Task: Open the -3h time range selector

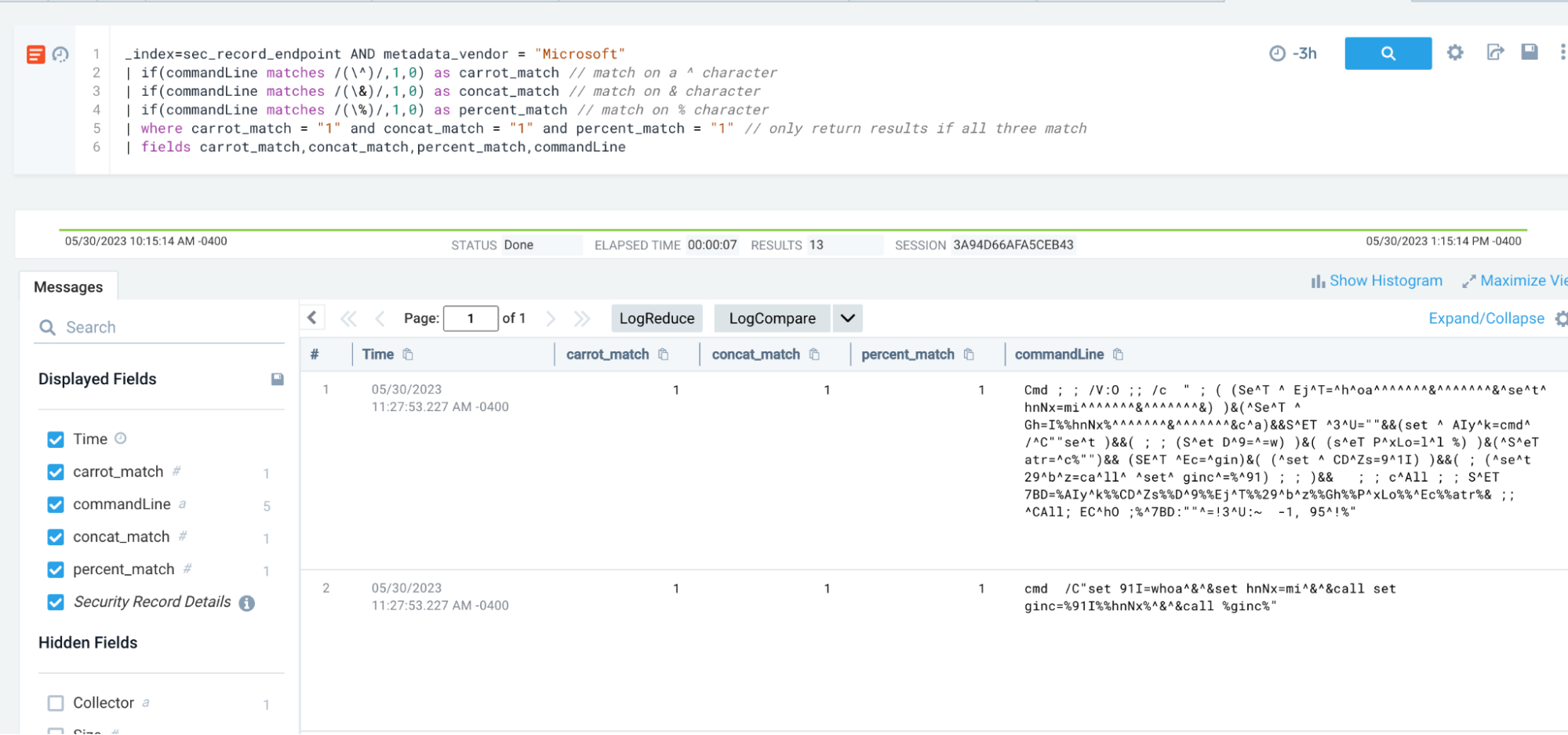Action: coord(1293,53)
